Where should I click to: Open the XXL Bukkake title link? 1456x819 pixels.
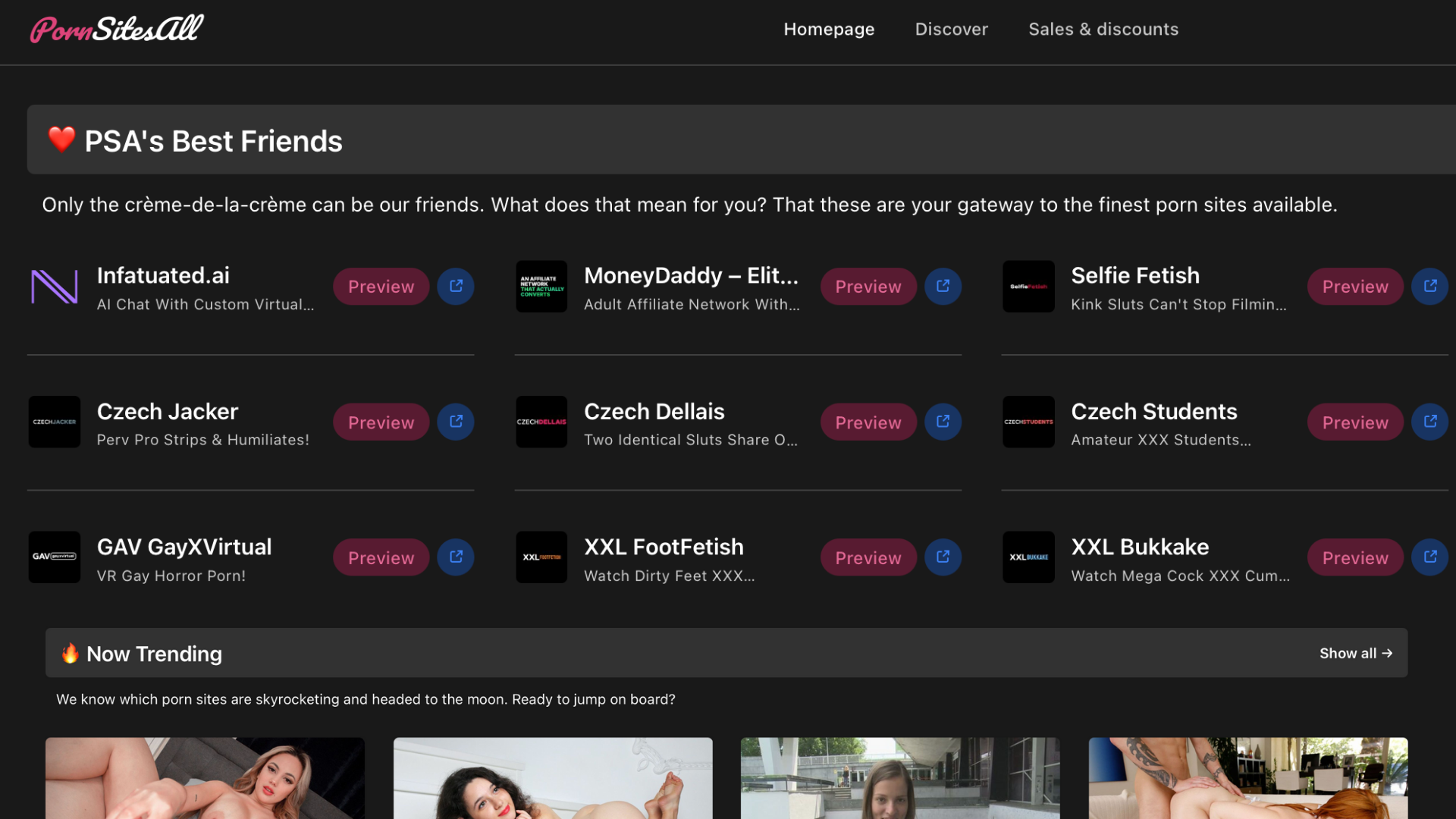click(x=1140, y=547)
